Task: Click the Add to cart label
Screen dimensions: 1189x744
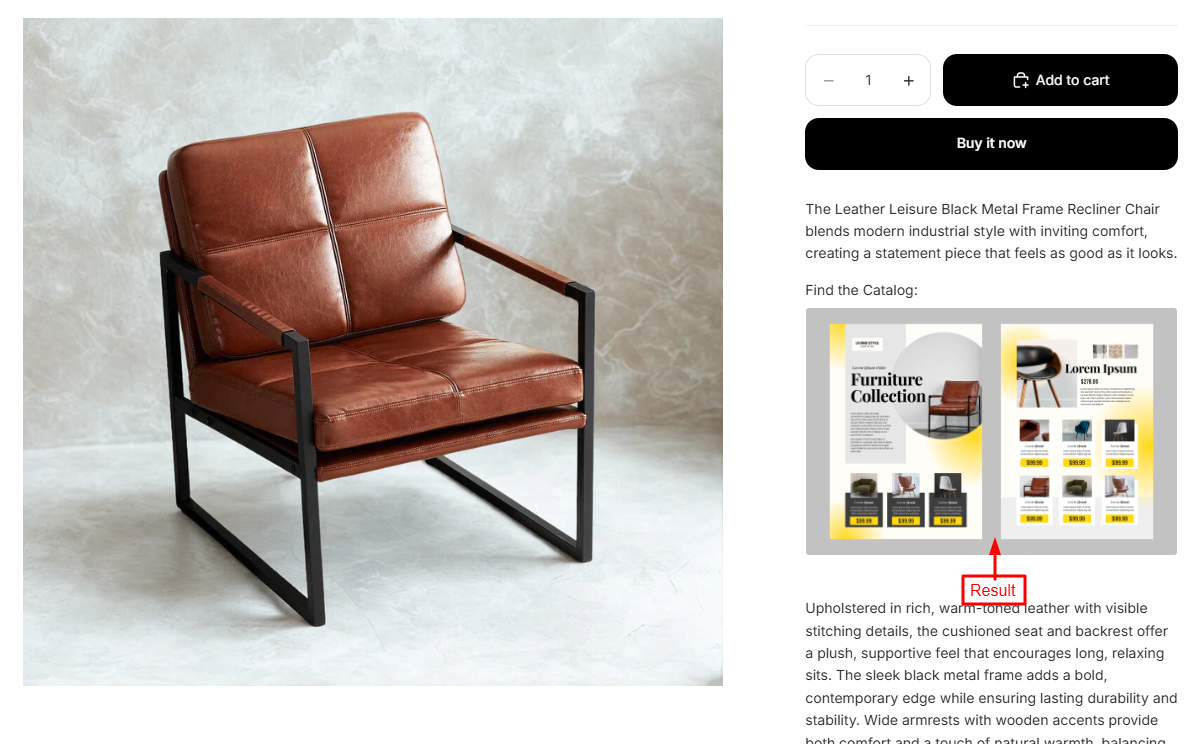Action: (1072, 80)
